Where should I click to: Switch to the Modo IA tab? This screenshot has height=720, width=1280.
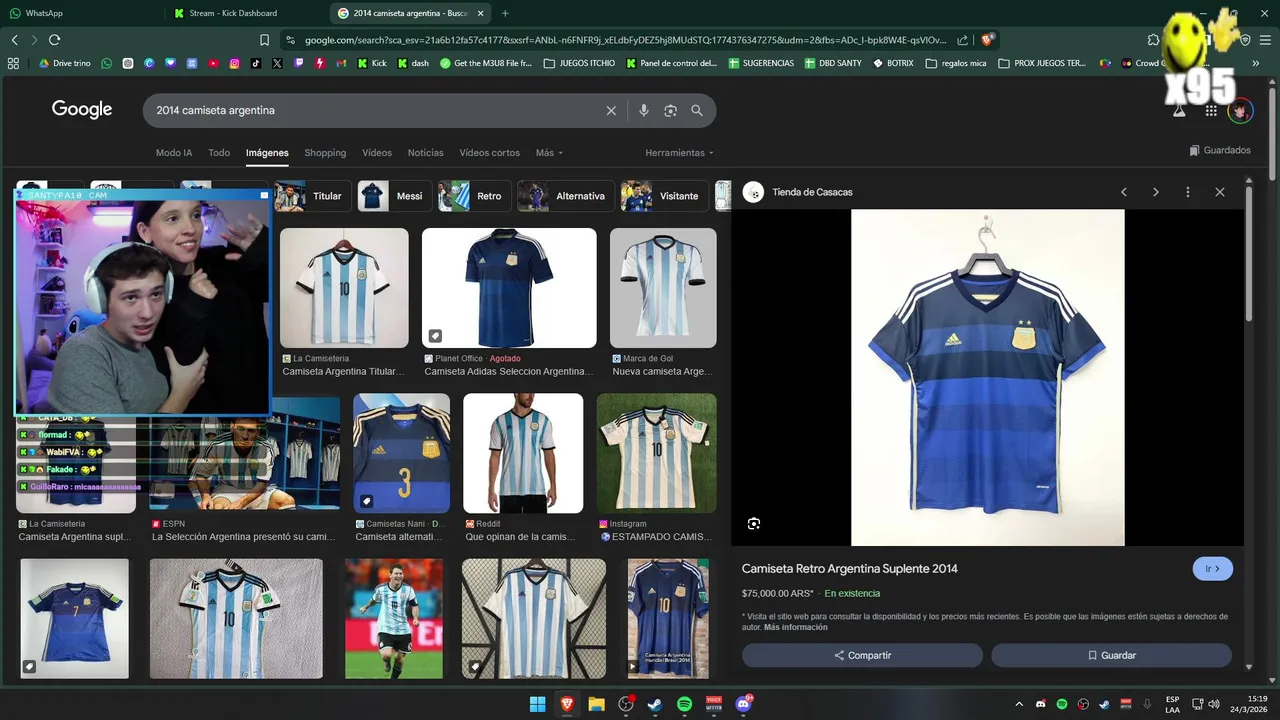coord(174,153)
